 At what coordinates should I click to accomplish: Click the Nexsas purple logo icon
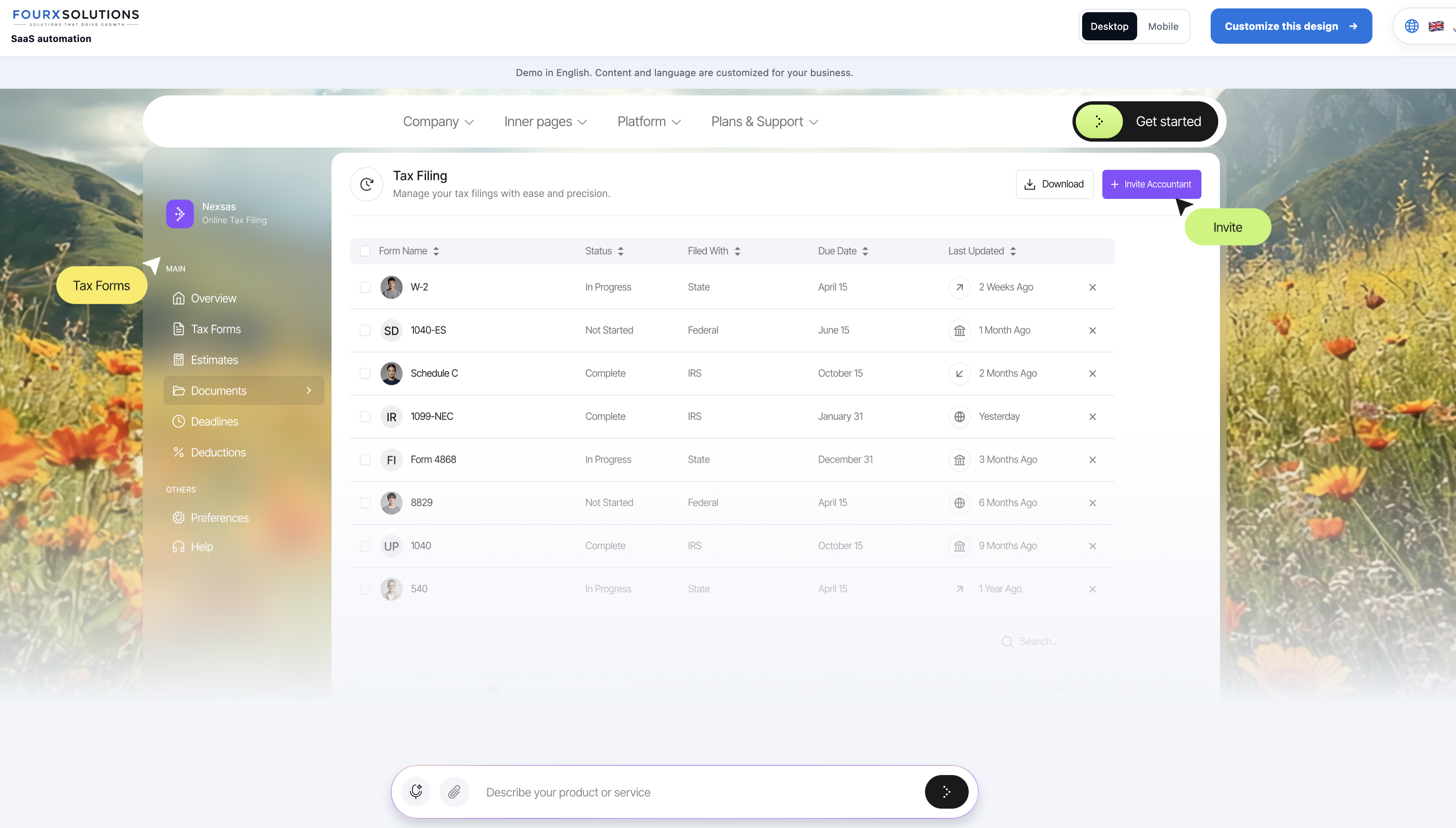click(x=180, y=213)
